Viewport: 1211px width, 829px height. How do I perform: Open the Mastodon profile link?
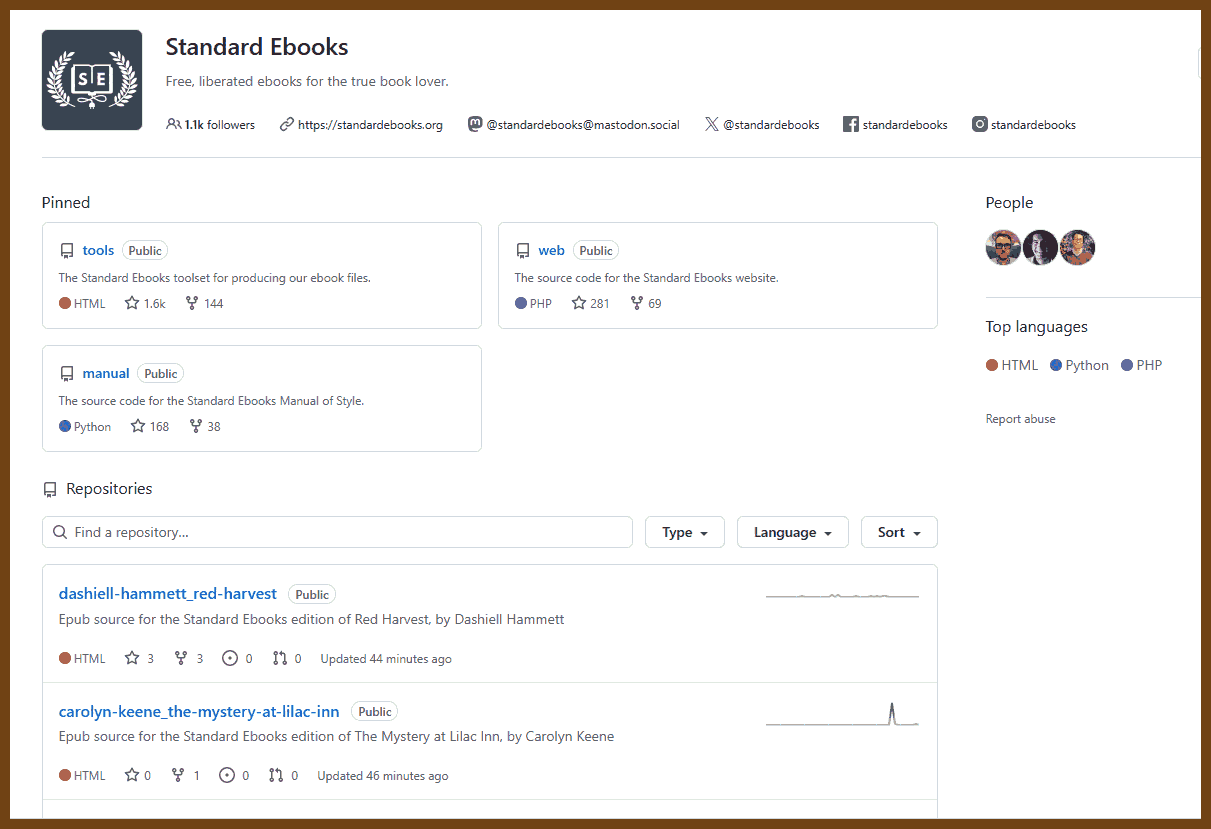(x=582, y=125)
